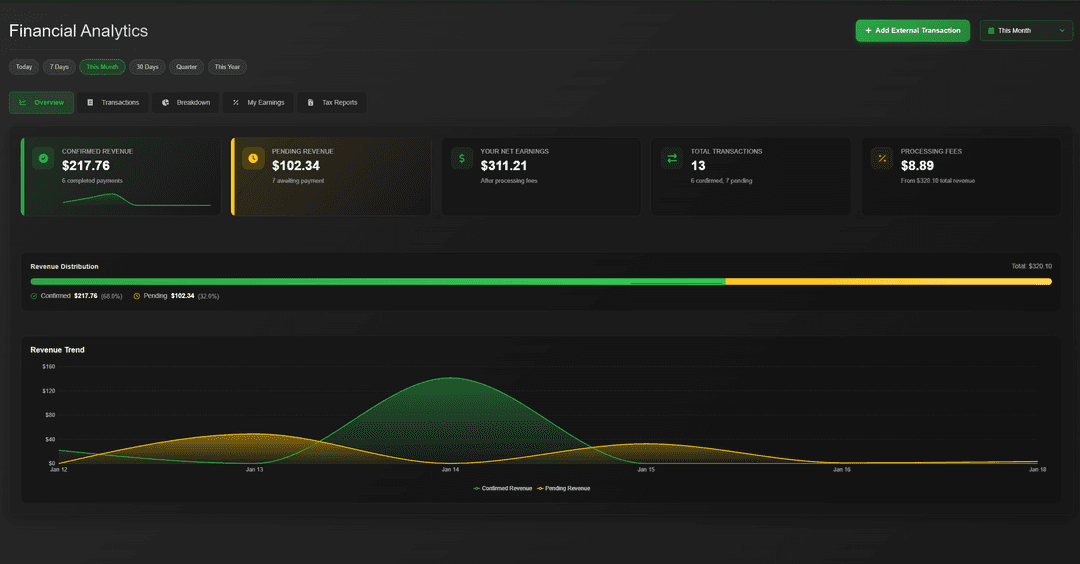
Task: Click the Revenue Distribution heading
Action: coord(64,267)
